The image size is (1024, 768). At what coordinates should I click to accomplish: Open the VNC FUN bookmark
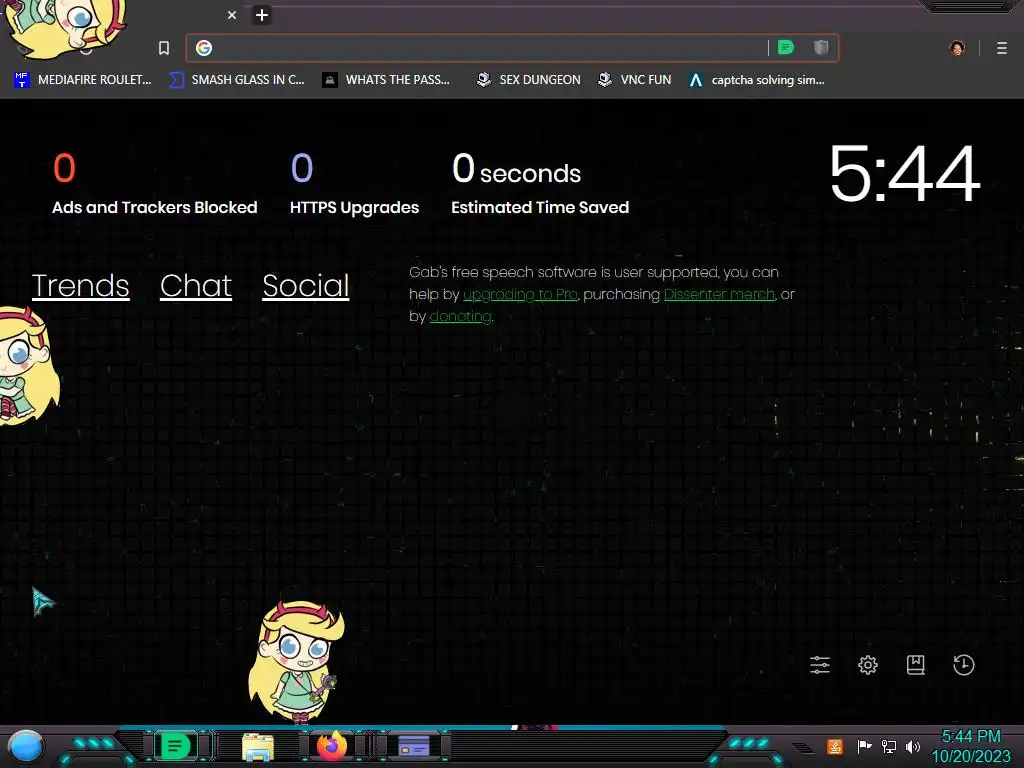(635, 80)
